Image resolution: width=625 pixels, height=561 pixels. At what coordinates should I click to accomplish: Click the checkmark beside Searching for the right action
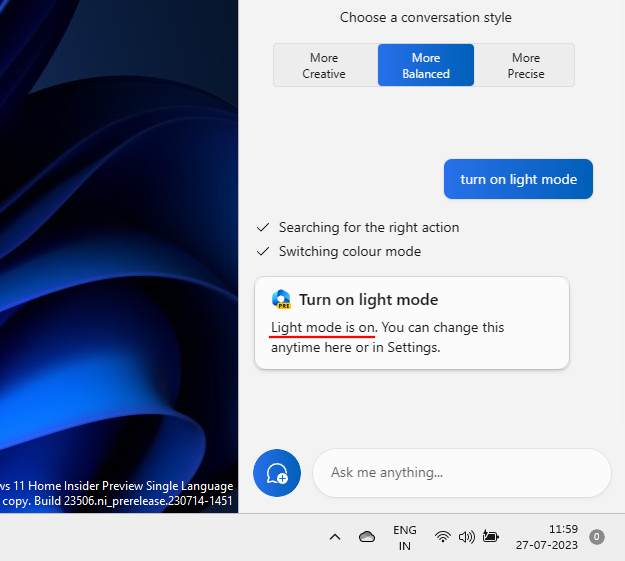click(263, 227)
